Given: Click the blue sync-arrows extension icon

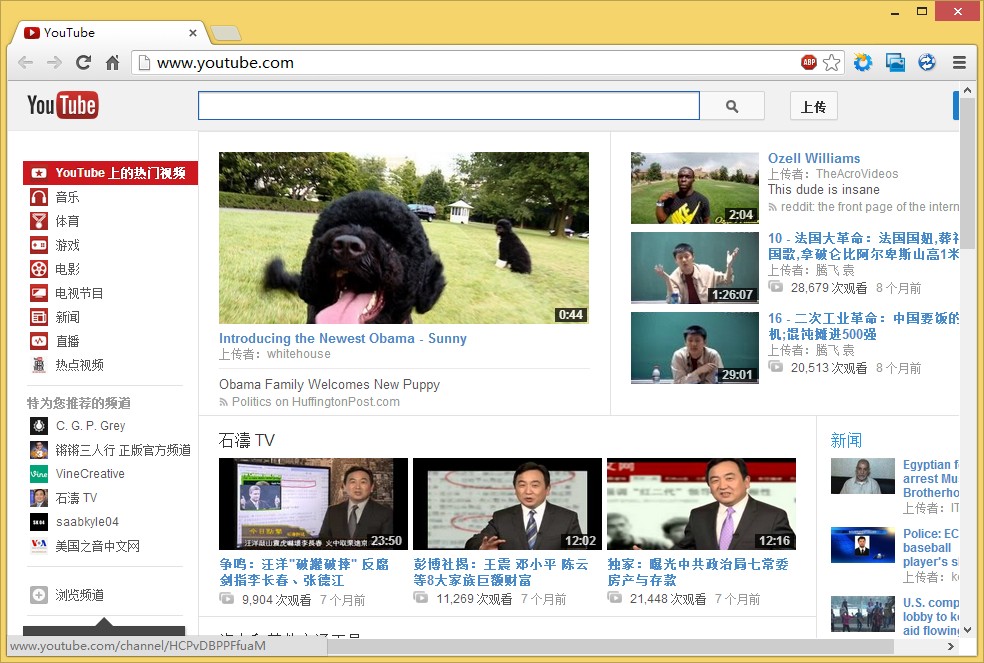Looking at the screenshot, I should [927, 62].
